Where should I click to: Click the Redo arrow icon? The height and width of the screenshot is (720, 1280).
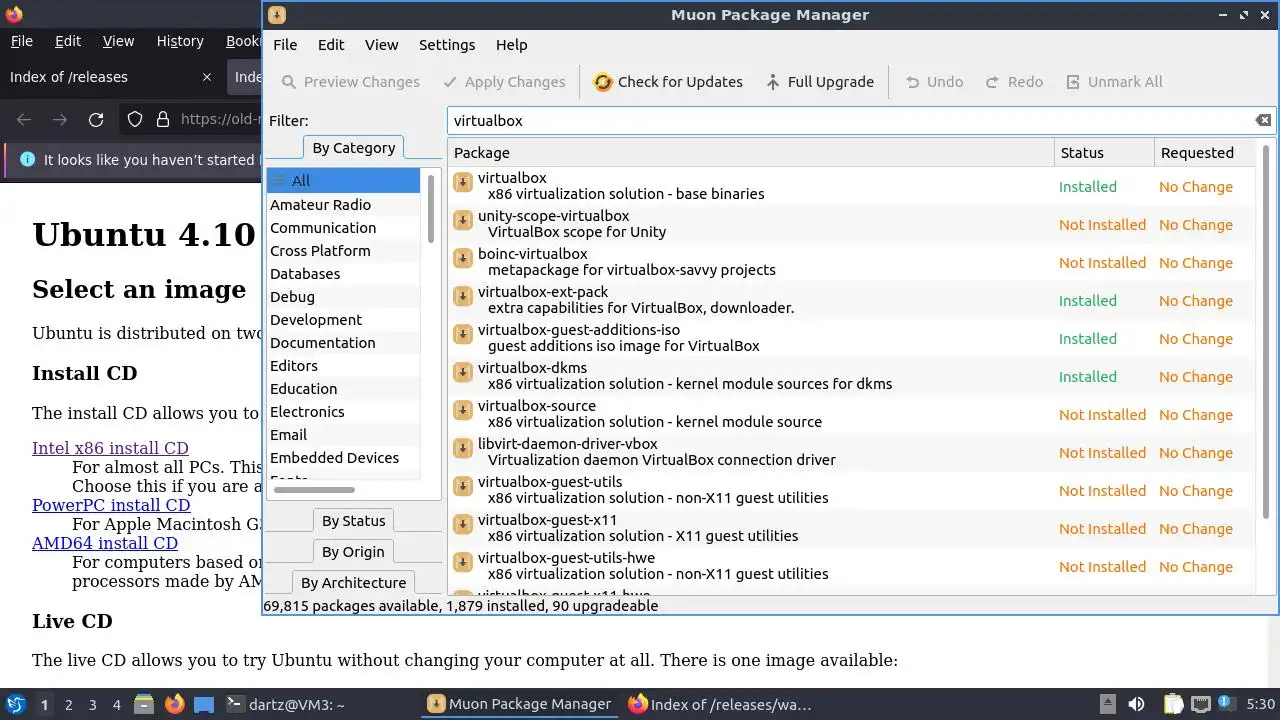pyautogui.click(x=992, y=82)
